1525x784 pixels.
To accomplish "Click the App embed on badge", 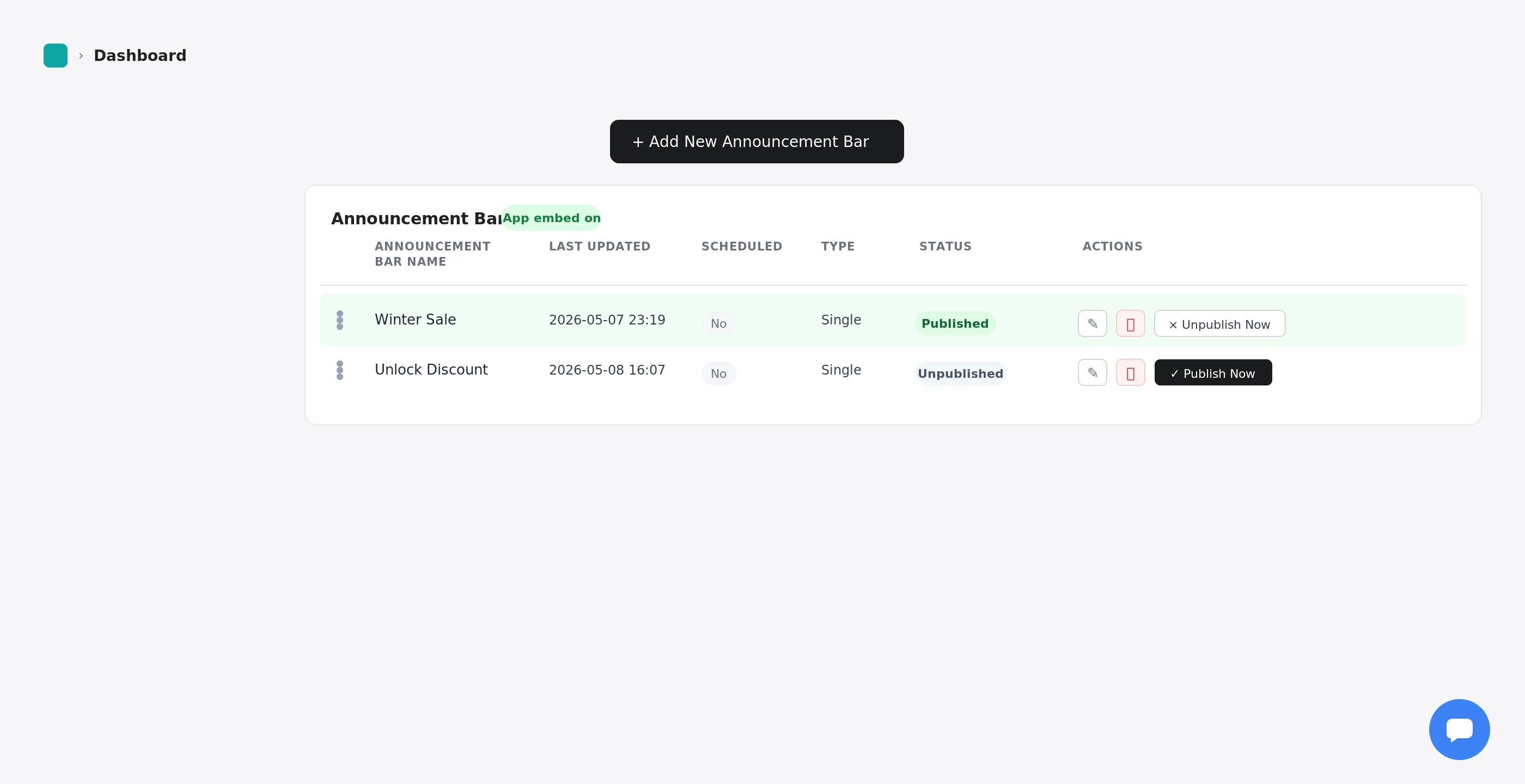I will point(551,218).
